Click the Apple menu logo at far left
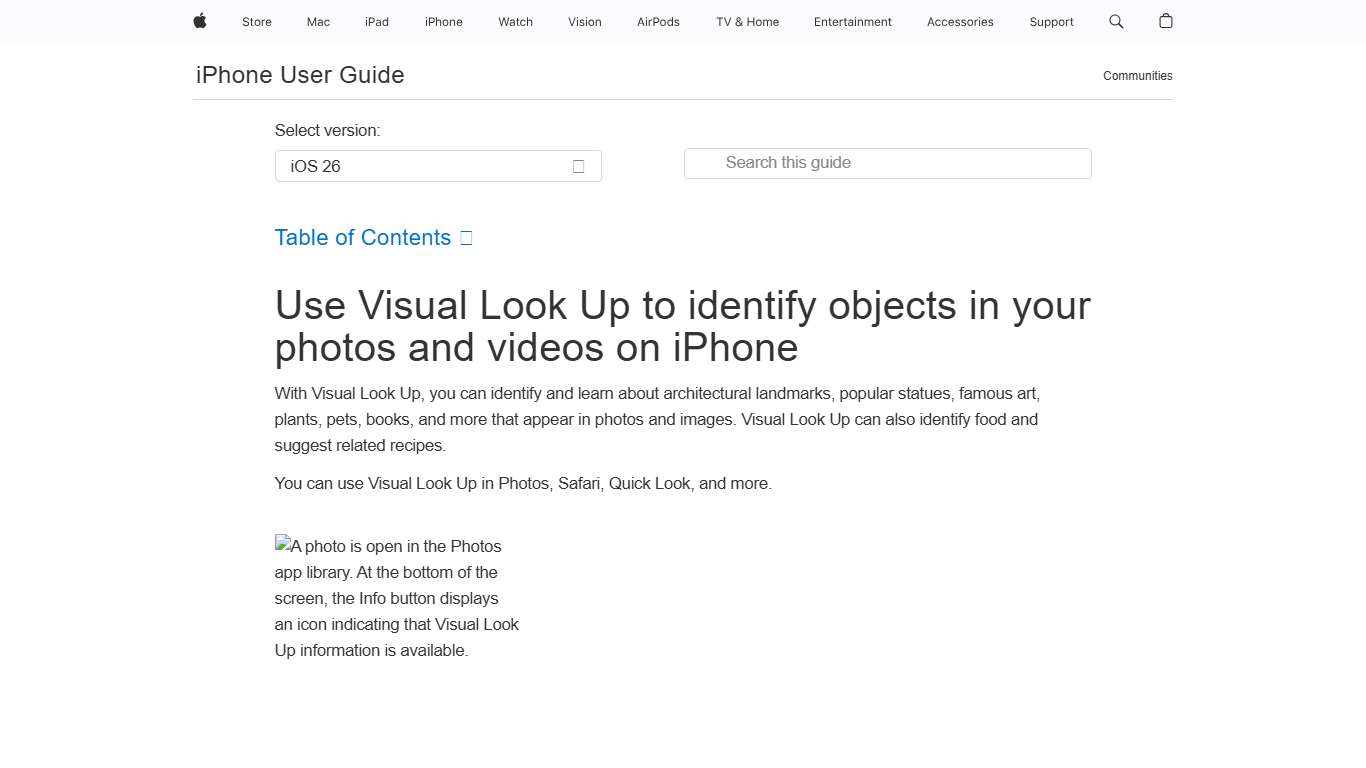This screenshot has width=1366, height=768. pyautogui.click(x=199, y=21)
